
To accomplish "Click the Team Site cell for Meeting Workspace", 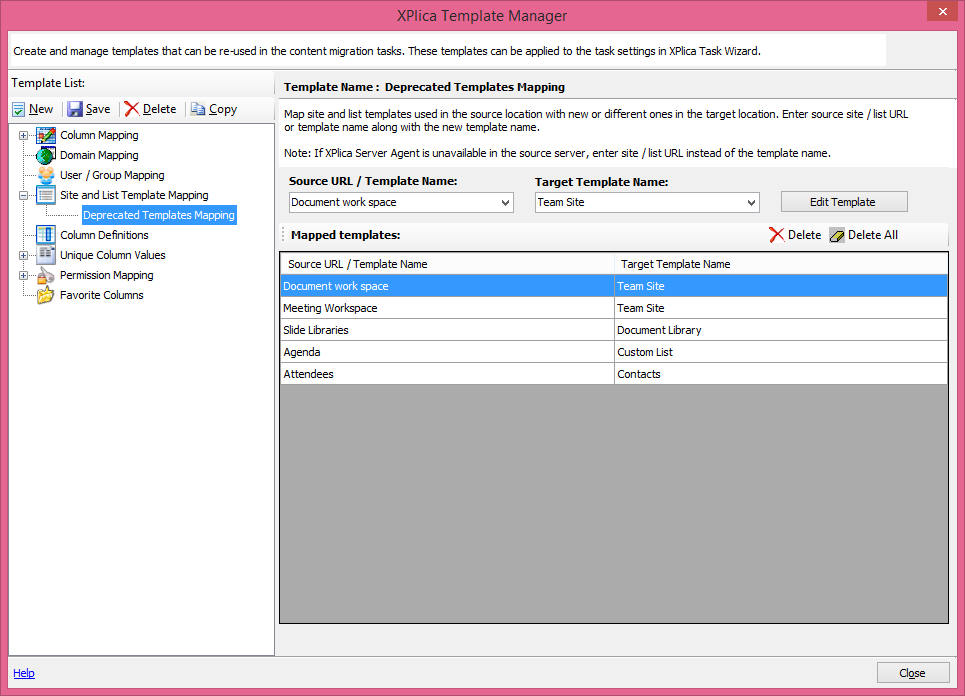I will point(781,308).
